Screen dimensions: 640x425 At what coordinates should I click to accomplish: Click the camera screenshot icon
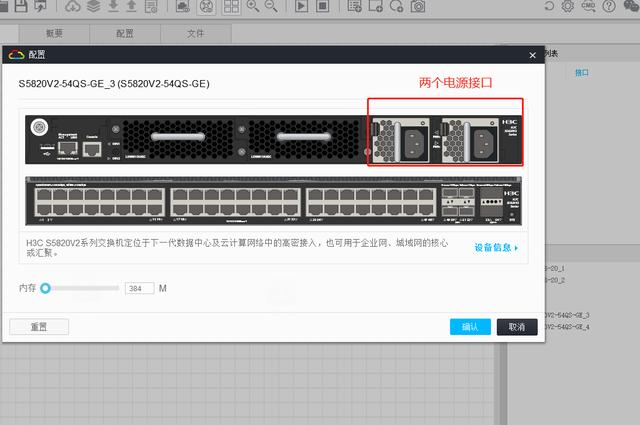[x=418, y=6]
